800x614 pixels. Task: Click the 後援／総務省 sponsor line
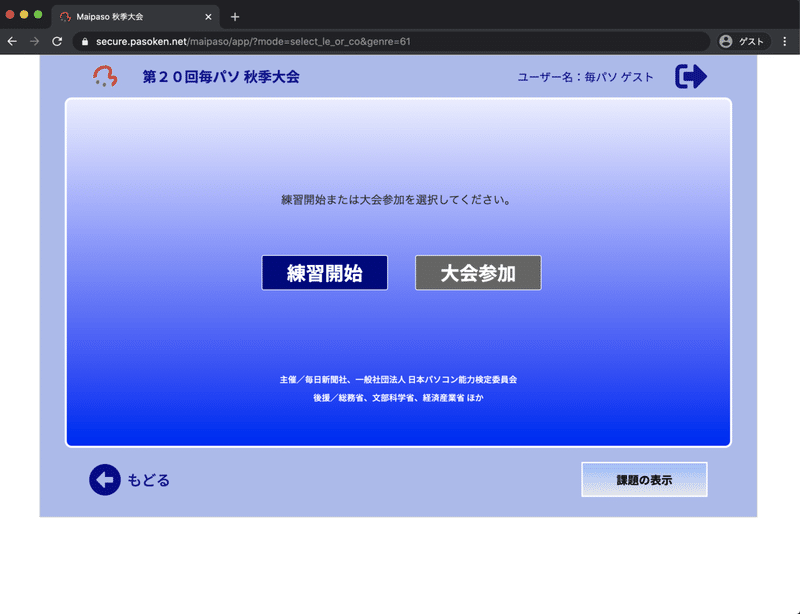click(x=398, y=398)
